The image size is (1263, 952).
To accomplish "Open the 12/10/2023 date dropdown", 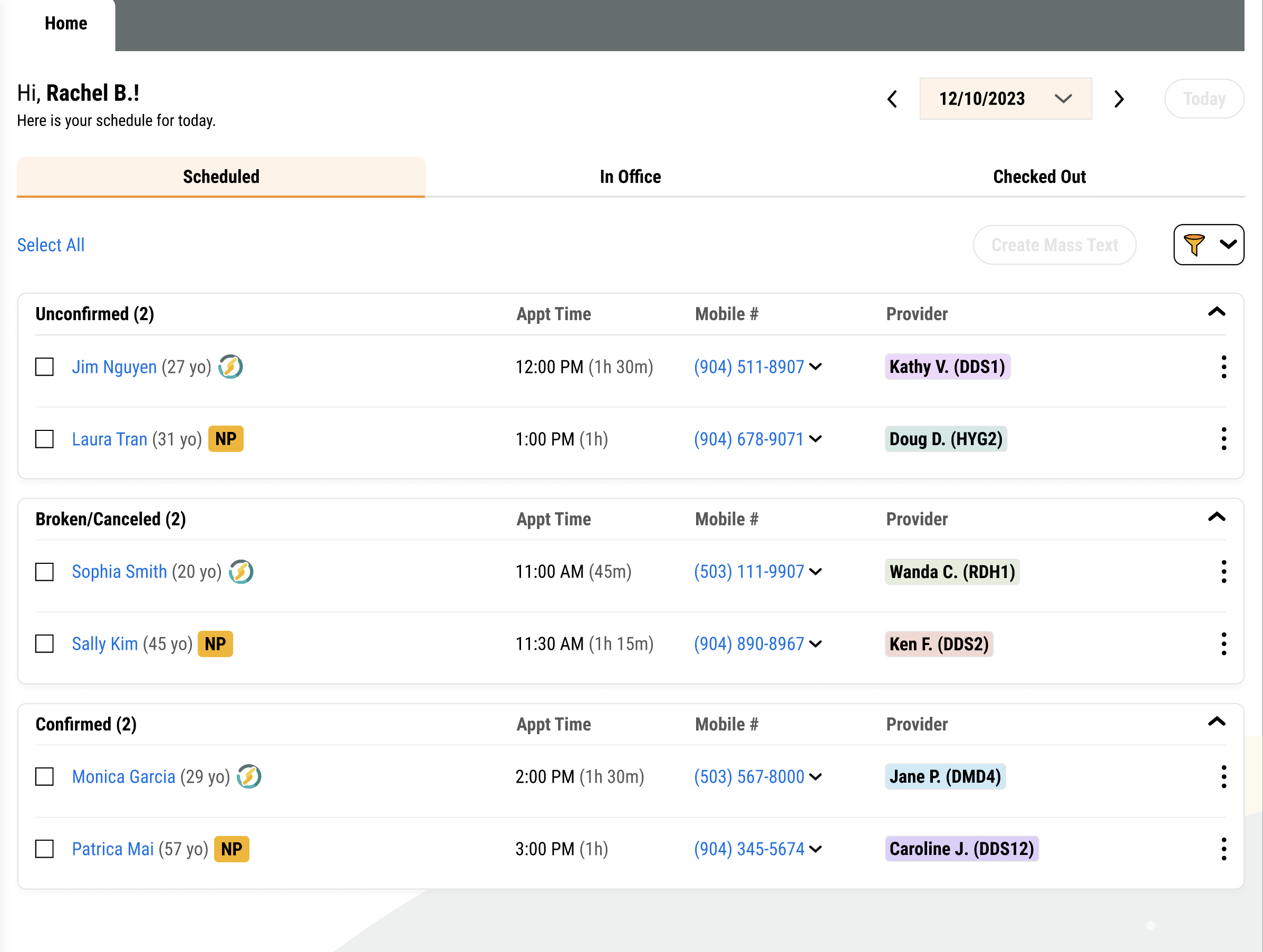I will tap(1006, 99).
